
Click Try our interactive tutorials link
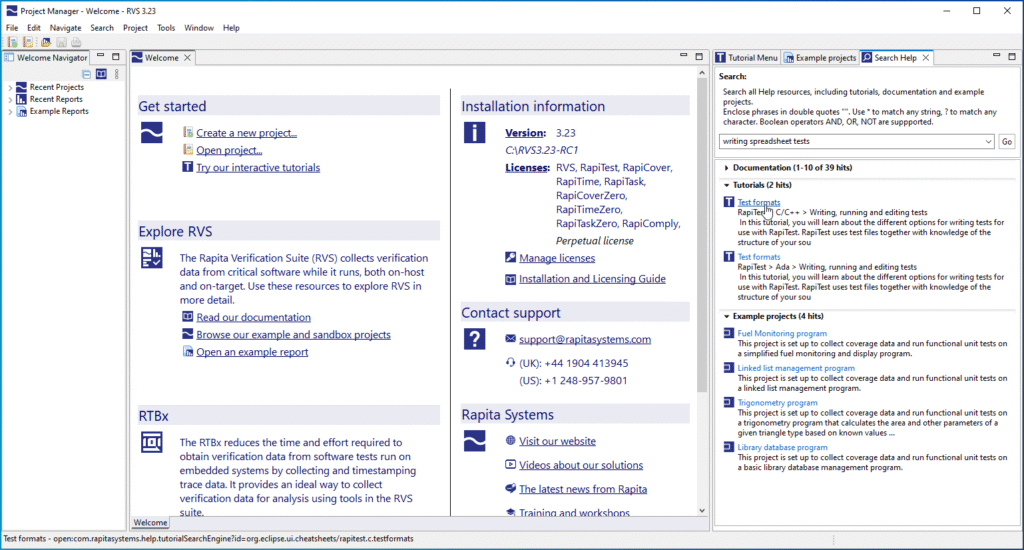(x=258, y=168)
